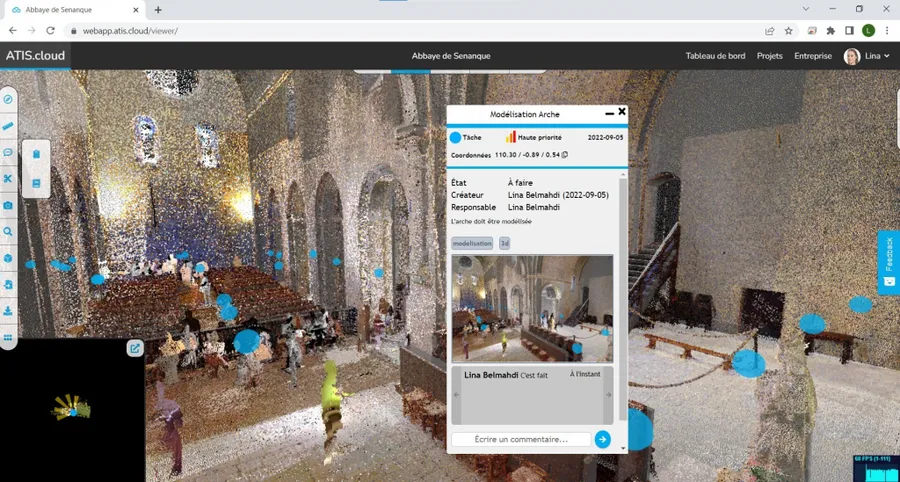Expand the Lina user dropdown
Image resolution: width=900 pixels, height=482 pixels.
(878, 56)
